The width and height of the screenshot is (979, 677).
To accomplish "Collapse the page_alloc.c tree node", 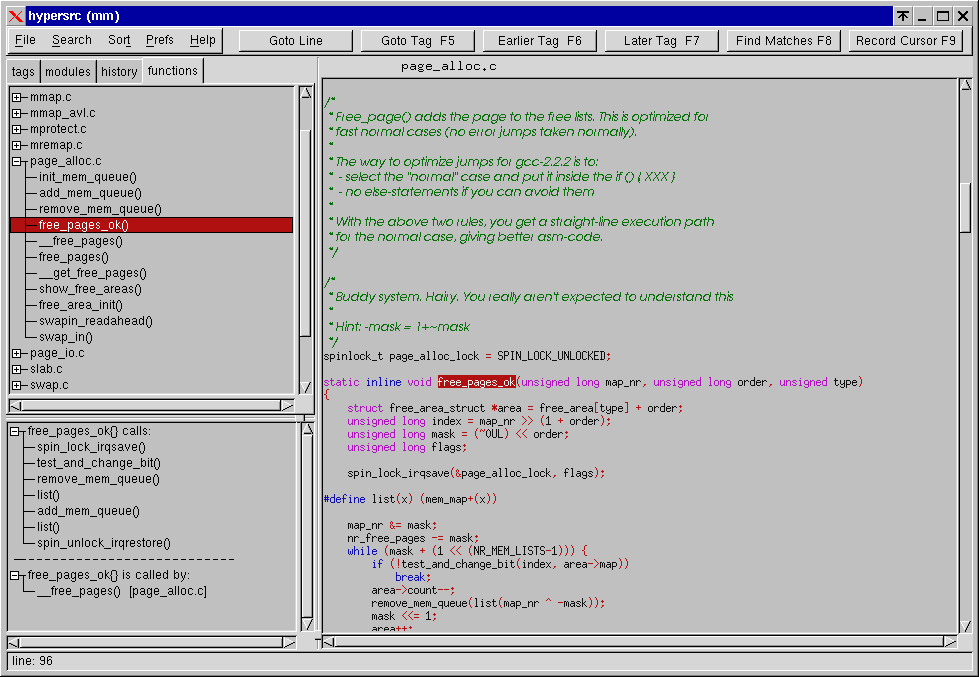I will [x=17, y=161].
